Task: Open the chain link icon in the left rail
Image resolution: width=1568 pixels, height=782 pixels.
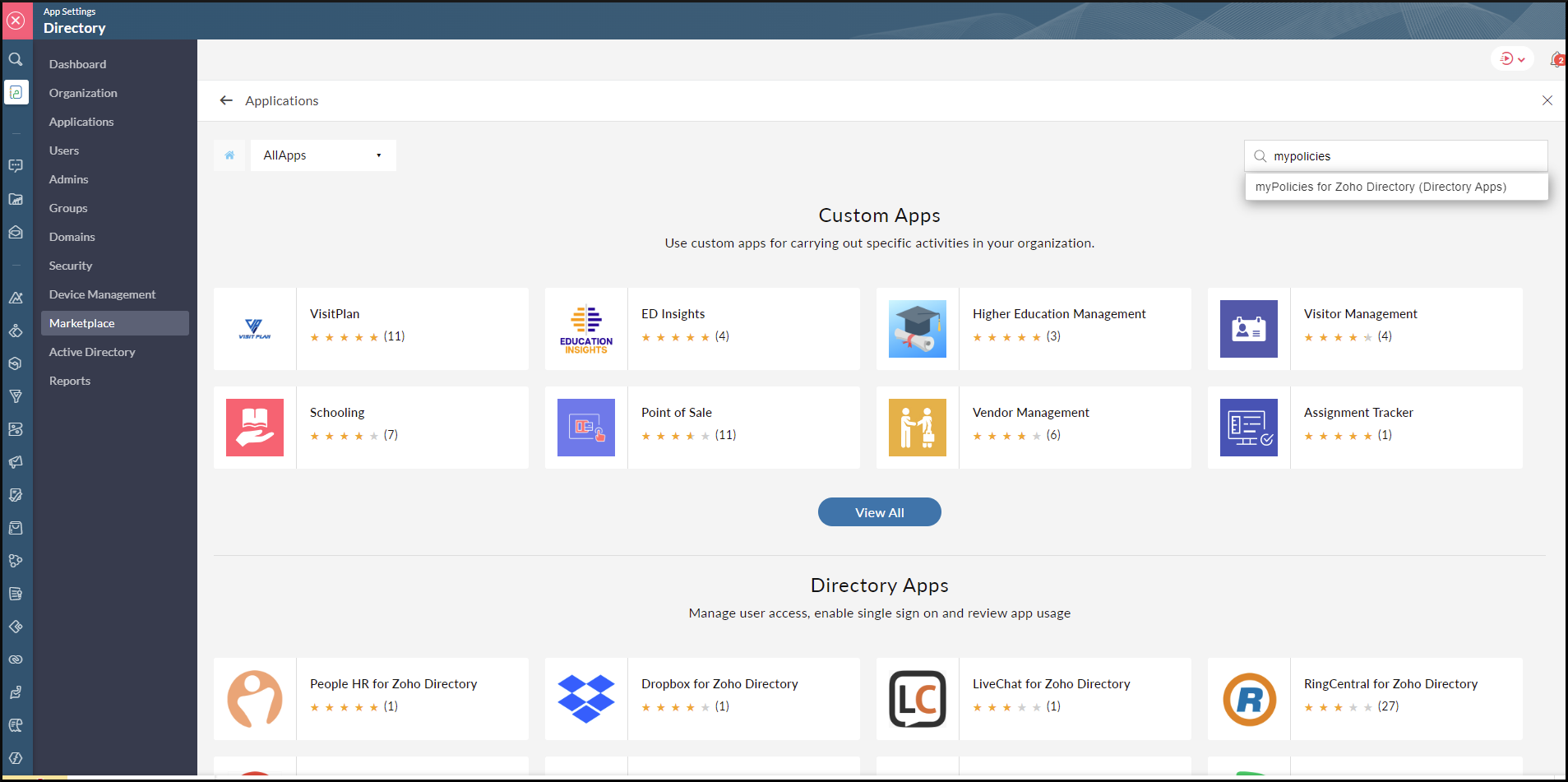Action: click(16, 659)
